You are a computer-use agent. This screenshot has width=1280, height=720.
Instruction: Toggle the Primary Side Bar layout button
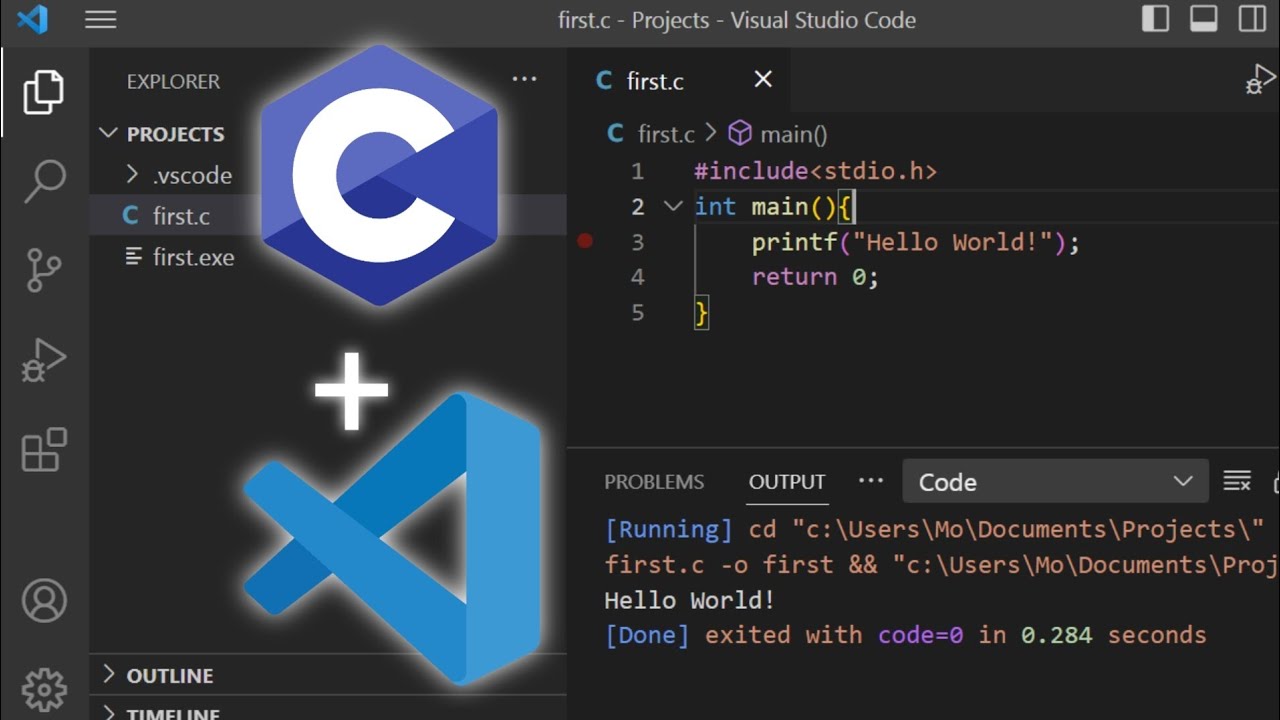1156,19
